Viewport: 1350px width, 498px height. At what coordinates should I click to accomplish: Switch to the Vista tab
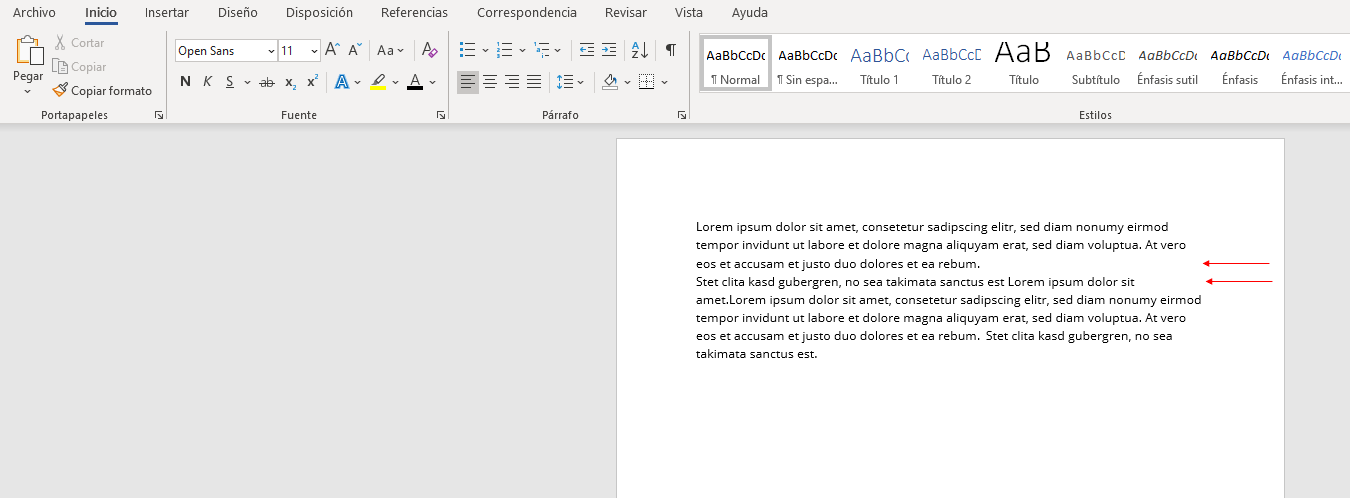pyautogui.click(x=688, y=13)
